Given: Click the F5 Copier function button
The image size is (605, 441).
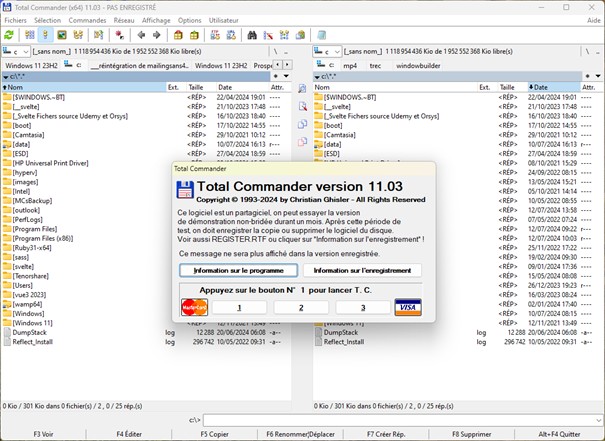Looking at the screenshot, I should (216, 434).
